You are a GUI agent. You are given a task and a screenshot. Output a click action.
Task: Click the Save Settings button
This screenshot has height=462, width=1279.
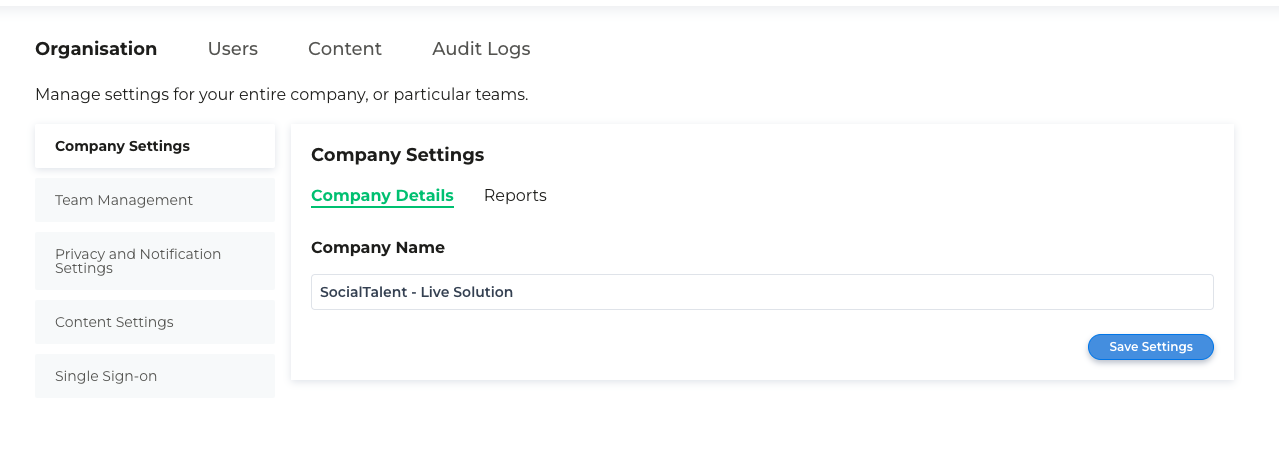click(1151, 347)
